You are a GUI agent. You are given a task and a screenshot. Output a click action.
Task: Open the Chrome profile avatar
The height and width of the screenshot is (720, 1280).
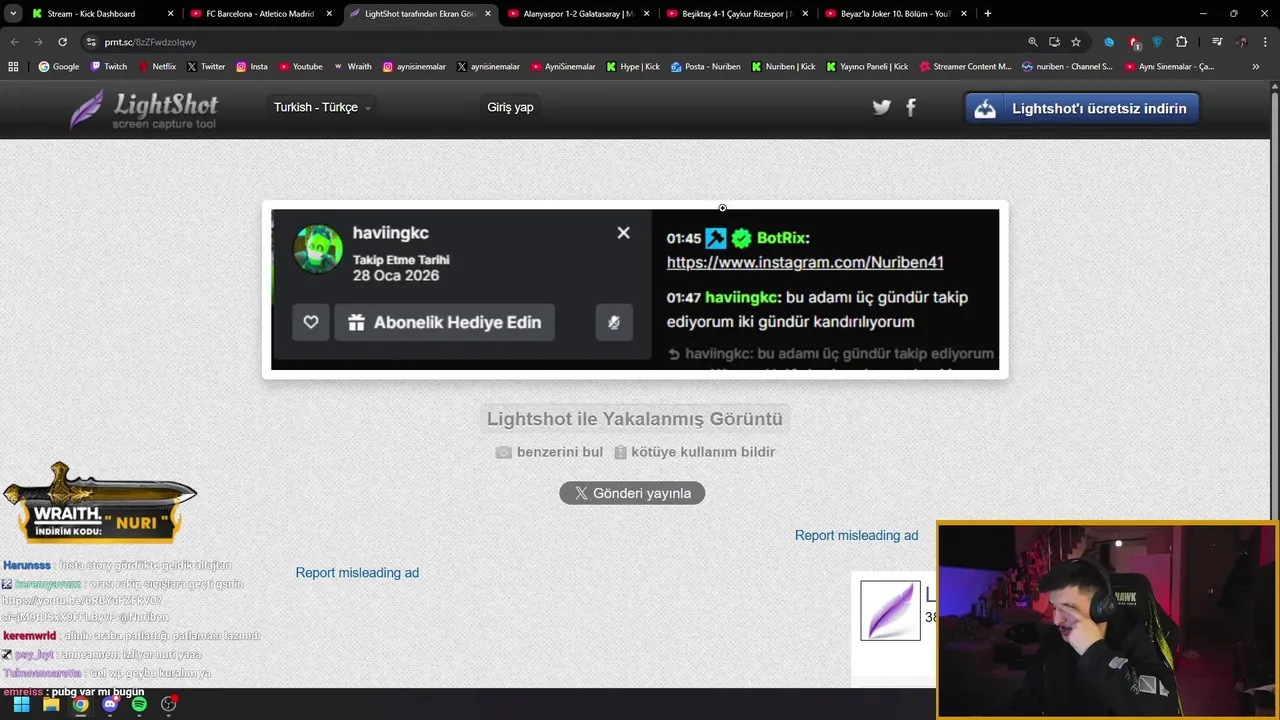1241,42
